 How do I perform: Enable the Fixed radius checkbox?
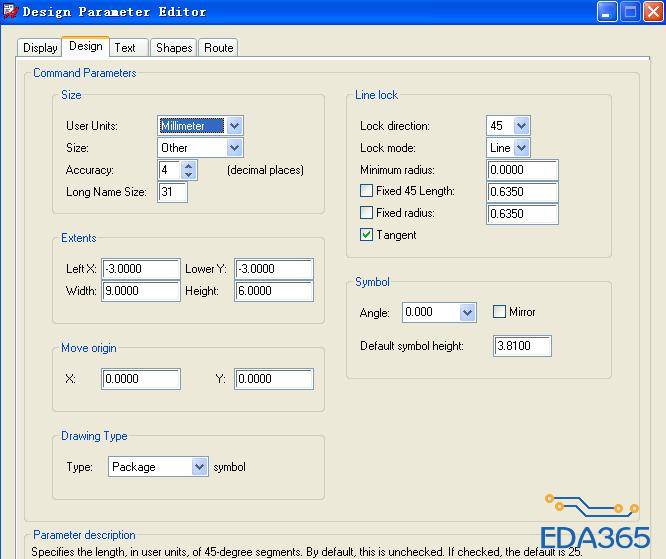[x=366, y=212]
